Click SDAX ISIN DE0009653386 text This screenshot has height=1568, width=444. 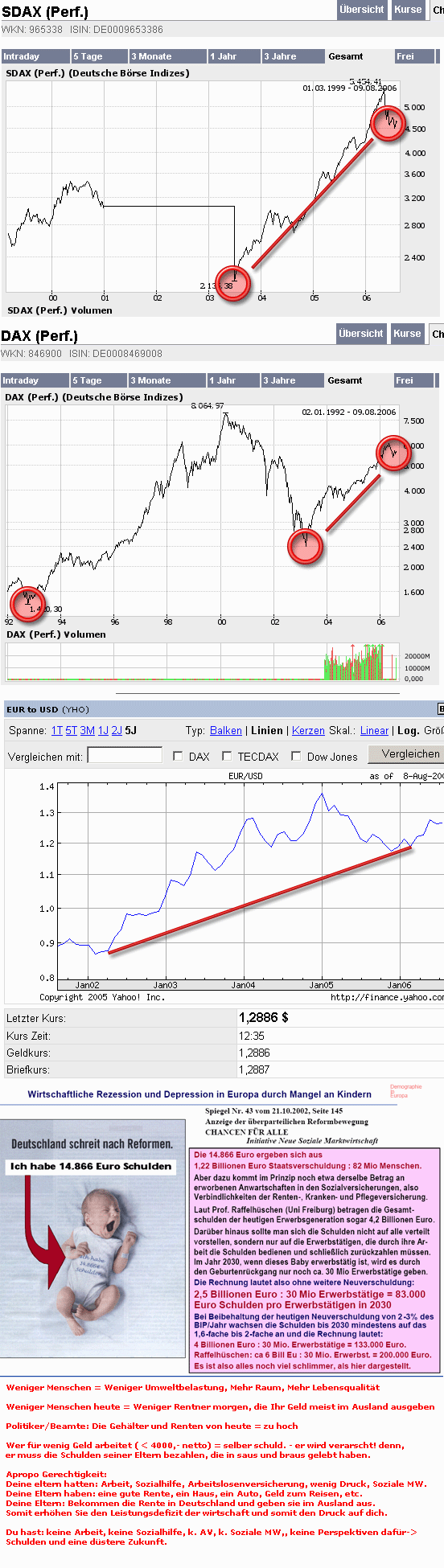116,30
